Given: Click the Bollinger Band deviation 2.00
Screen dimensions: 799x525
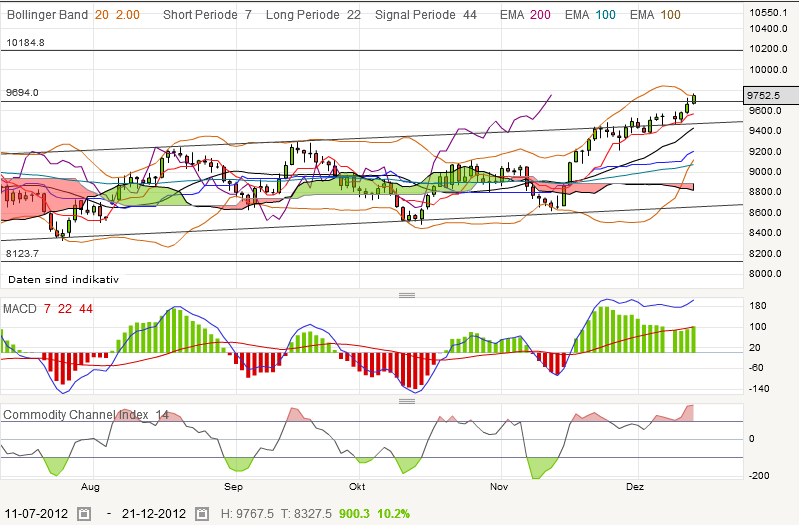Looking at the screenshot, I should click(127, 15).
